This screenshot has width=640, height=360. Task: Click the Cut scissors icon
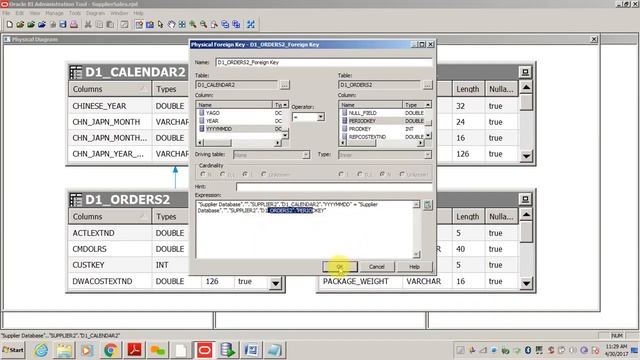[x=88, y=24]
